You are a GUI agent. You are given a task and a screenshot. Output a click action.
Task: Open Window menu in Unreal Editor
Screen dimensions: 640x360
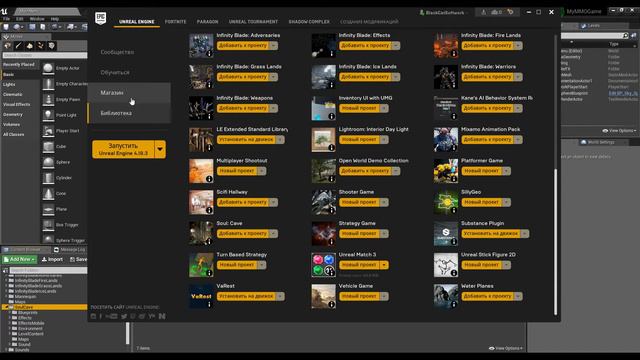click(x=37, y=19)
